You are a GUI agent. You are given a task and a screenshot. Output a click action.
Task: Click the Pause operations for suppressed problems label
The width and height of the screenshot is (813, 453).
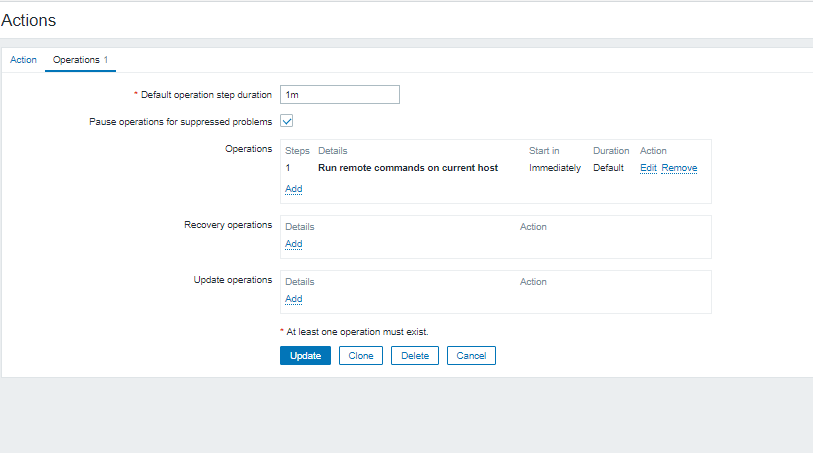[x=180, y=122]
